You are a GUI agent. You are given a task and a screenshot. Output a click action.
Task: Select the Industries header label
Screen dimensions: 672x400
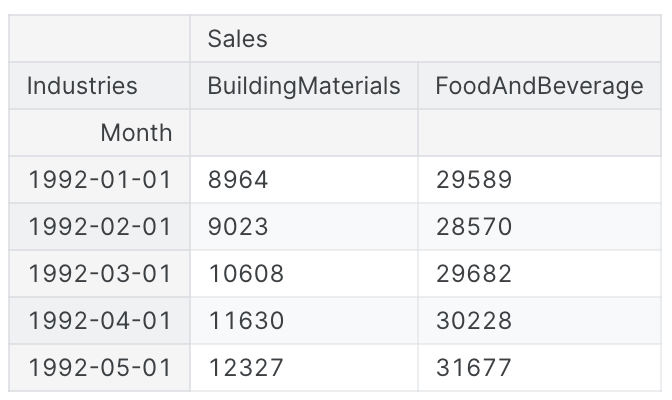tap(82, 86)
